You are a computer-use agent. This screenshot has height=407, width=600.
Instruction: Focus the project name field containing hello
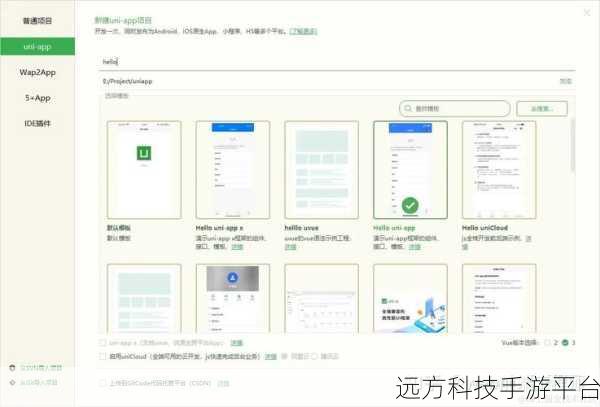[337, 61]
